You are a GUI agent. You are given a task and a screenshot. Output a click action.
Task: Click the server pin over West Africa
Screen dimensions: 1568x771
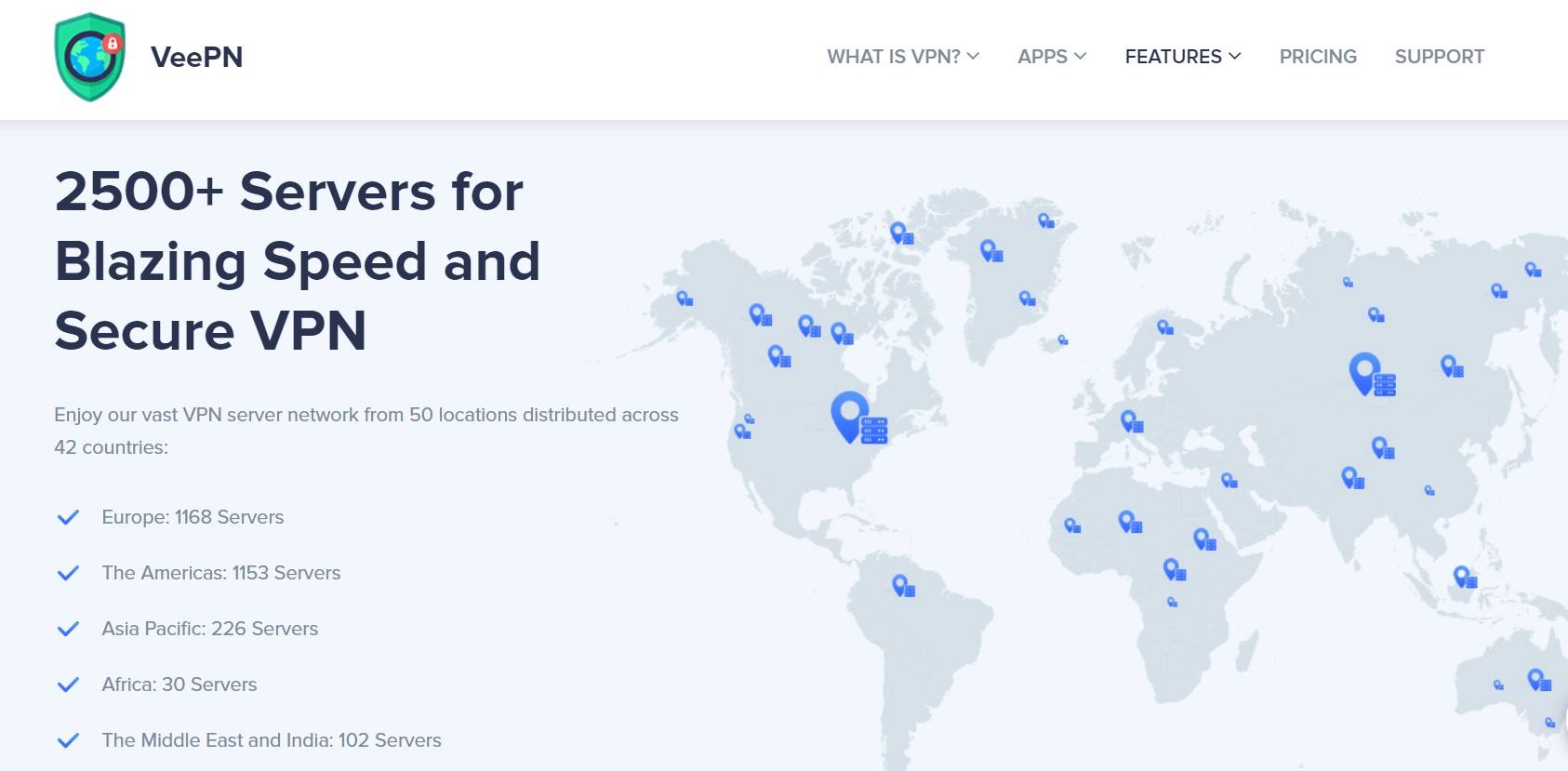[1072, 525]
